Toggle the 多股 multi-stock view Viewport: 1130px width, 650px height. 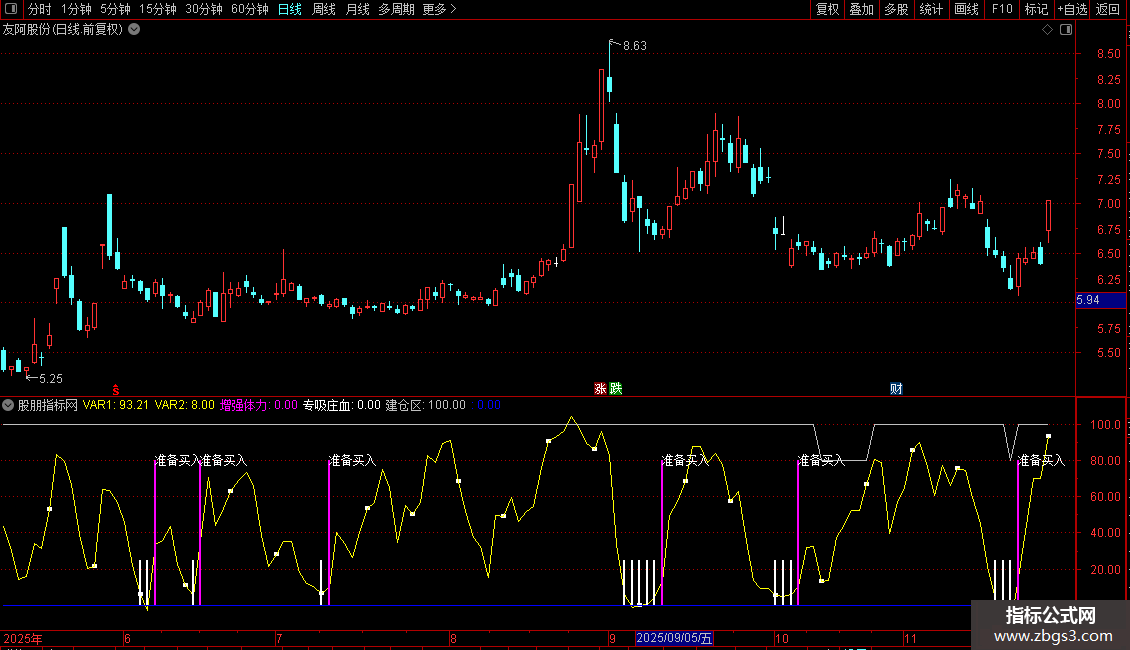(x=896, y=9)
